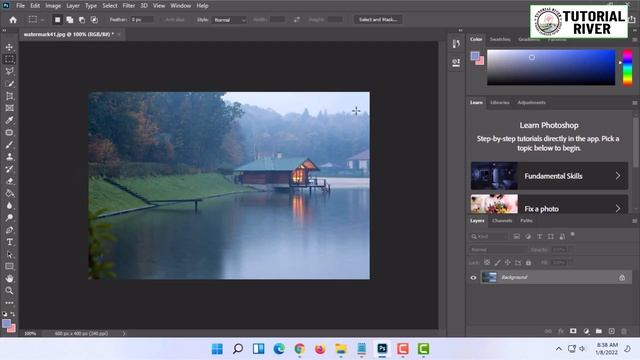The width and height of the screenshot is (640, 360).
Task: Toggle type layers filter
Action: (x=540, y=236)
